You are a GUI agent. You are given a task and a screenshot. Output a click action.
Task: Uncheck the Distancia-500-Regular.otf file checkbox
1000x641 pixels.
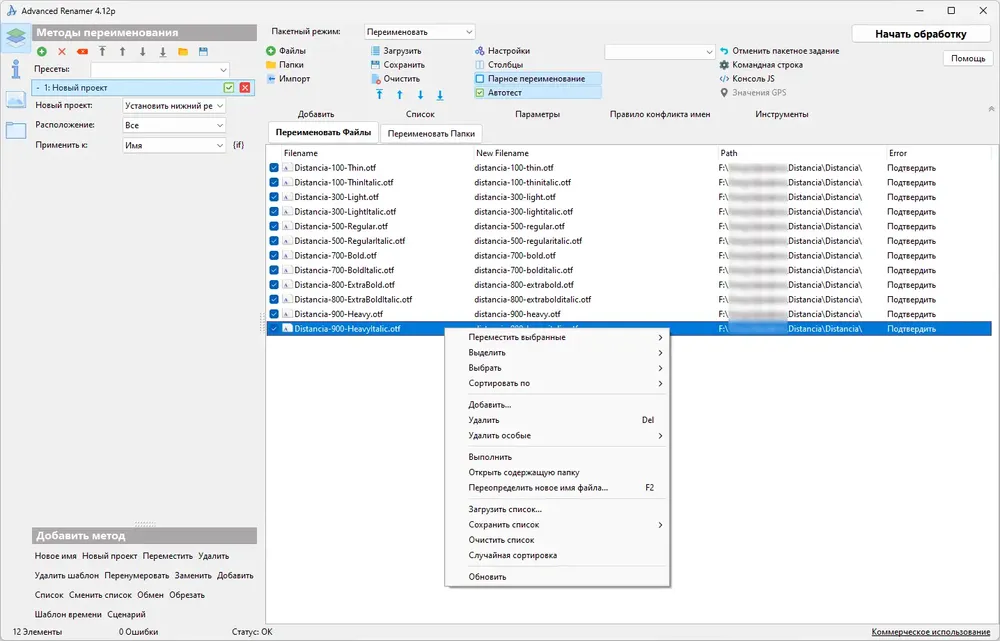274,226
